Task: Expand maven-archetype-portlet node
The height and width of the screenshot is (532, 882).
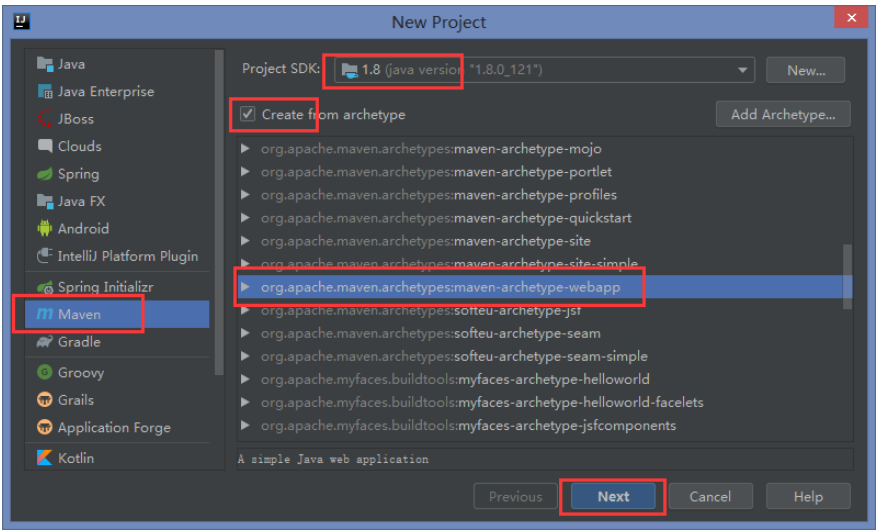Action: [245, 172]
